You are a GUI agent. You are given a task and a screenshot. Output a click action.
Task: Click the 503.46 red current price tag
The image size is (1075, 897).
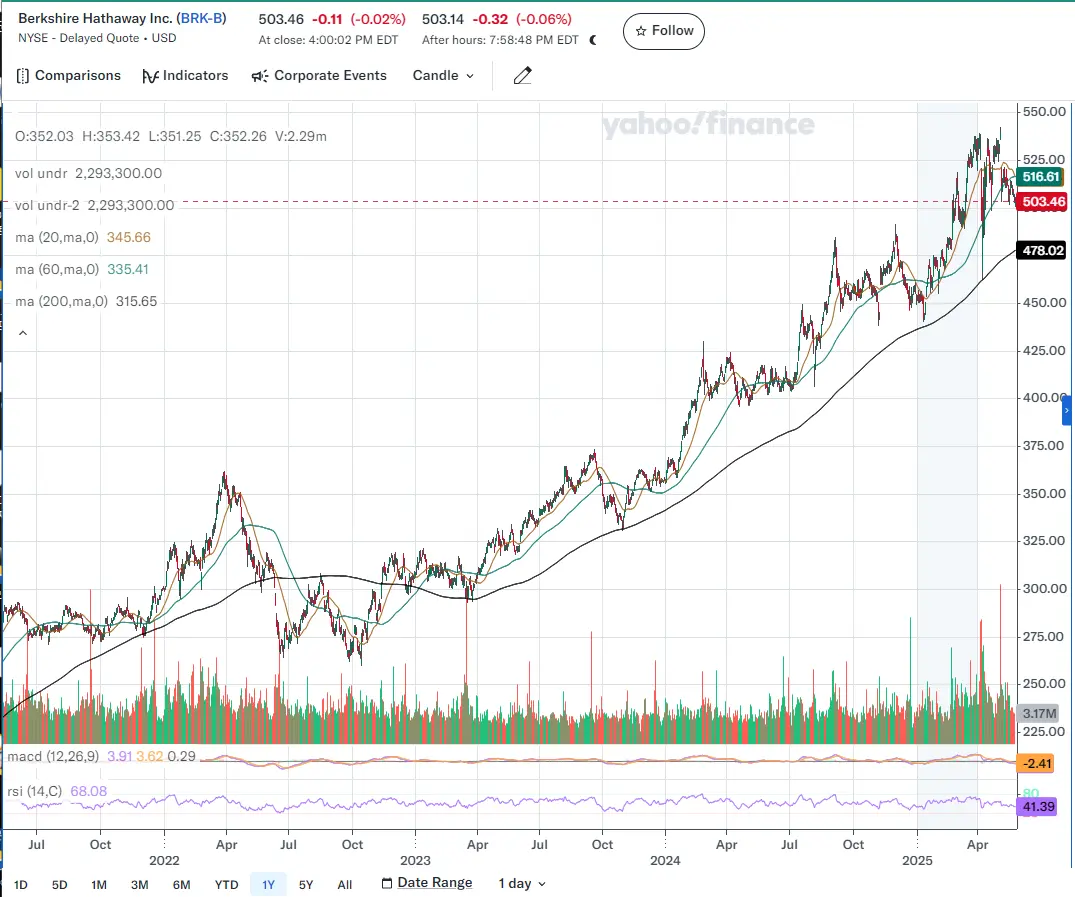1043,202
